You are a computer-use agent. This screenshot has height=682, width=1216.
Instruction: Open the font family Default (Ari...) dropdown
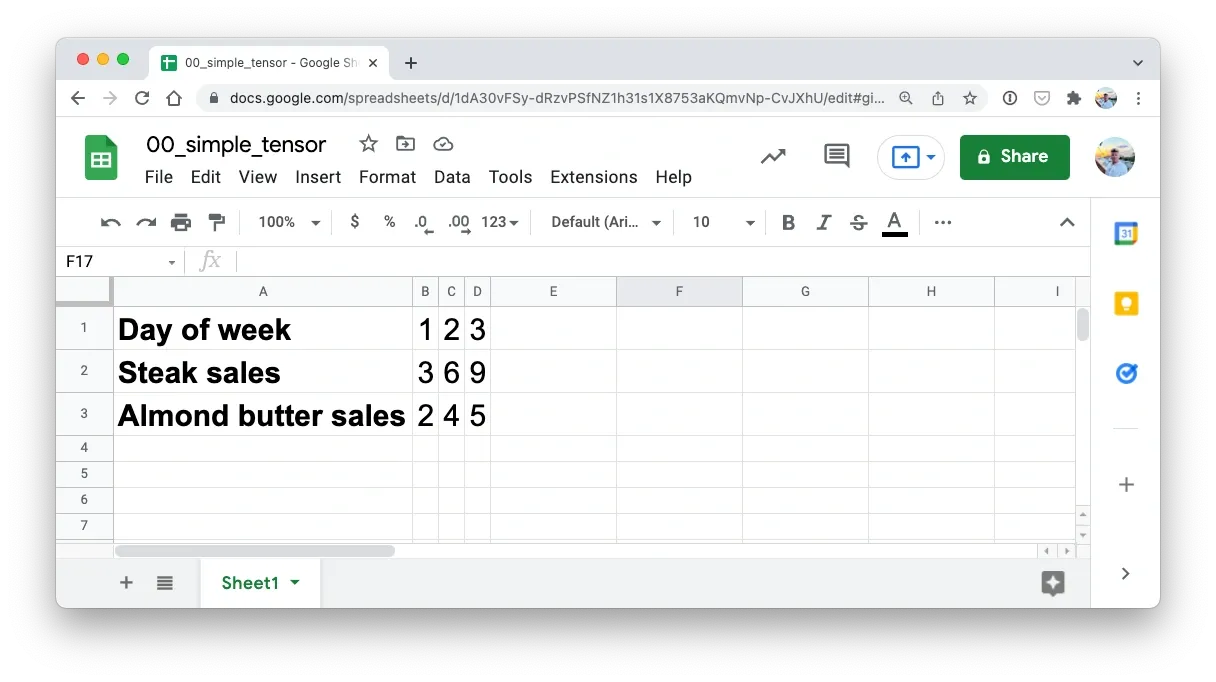click(x=606, y=222)
